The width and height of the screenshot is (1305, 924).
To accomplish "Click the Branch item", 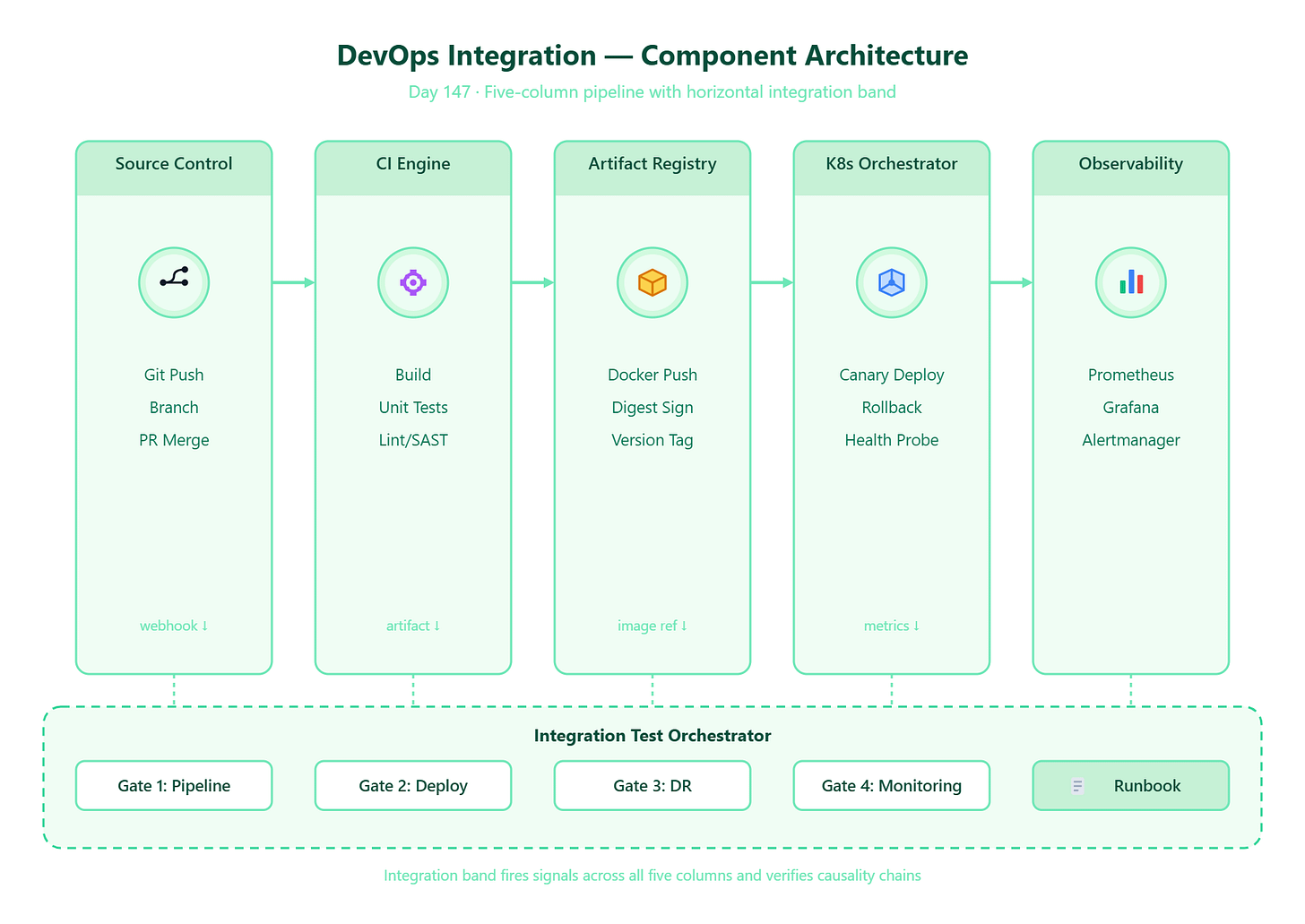I will click(x=174, y=407).
